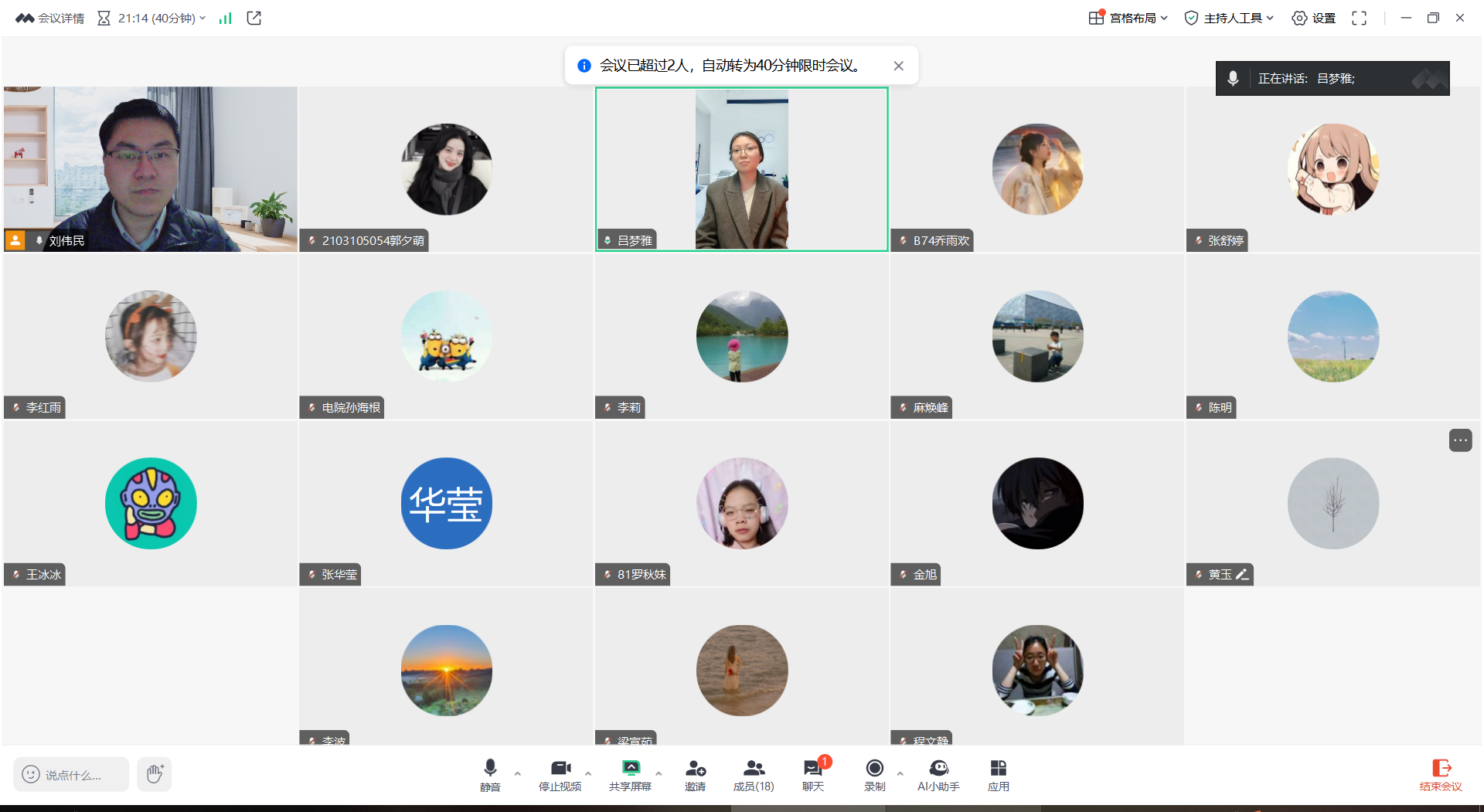Image resolution: width=1484 pixels, height=812 pixels.
Task: Open the invite participants icon
Action: 695,774
